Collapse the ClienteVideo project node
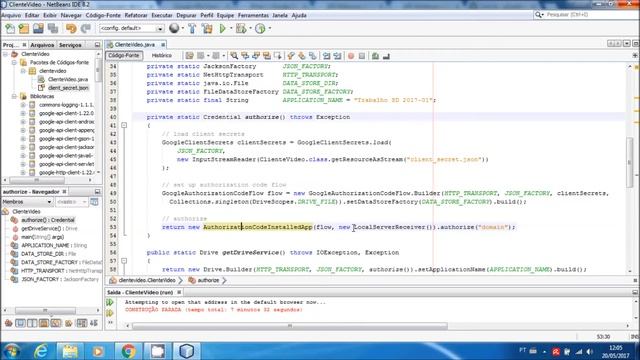 coord(6,54)
